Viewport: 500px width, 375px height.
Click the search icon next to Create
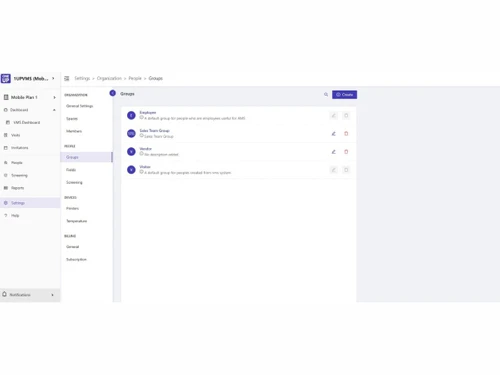[326, 95]
